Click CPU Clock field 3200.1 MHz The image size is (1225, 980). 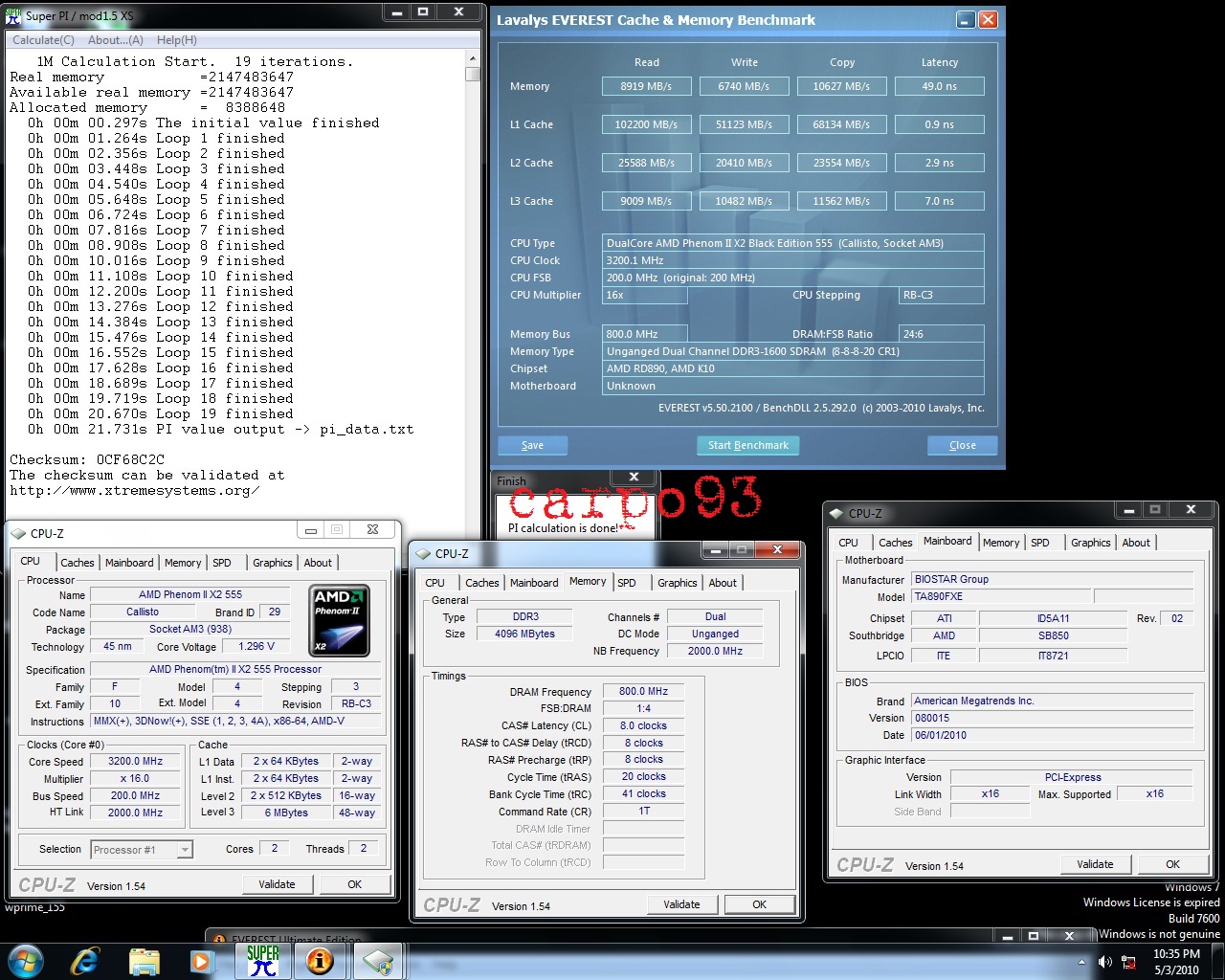pos(793,260)
